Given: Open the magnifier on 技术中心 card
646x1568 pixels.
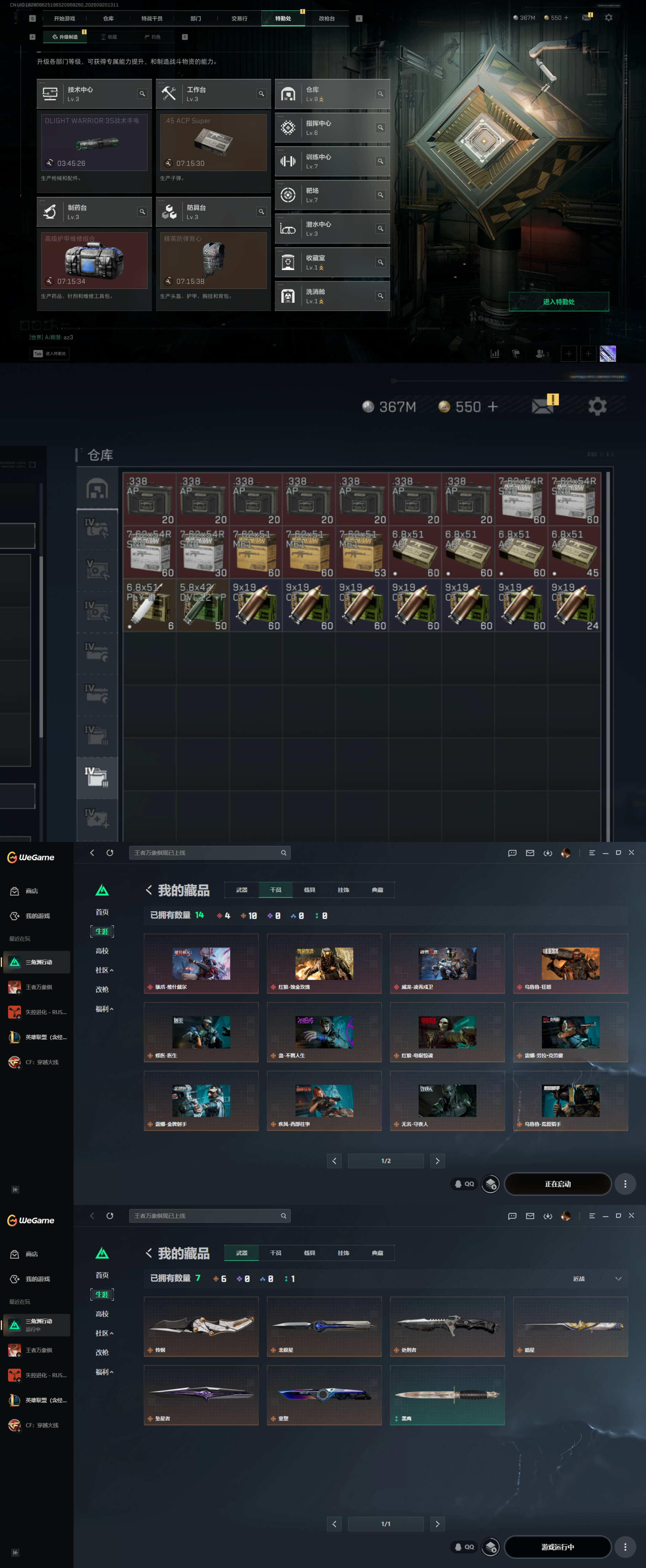Looking at the screenshot, I should tap(142, 94).
